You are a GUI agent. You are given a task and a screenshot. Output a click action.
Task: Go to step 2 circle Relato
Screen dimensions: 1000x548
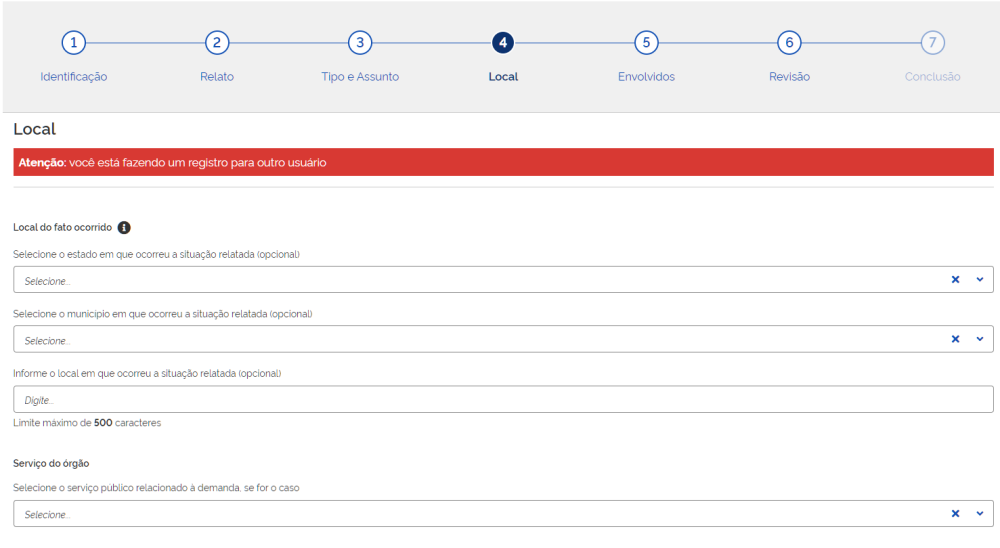point(217,43)
